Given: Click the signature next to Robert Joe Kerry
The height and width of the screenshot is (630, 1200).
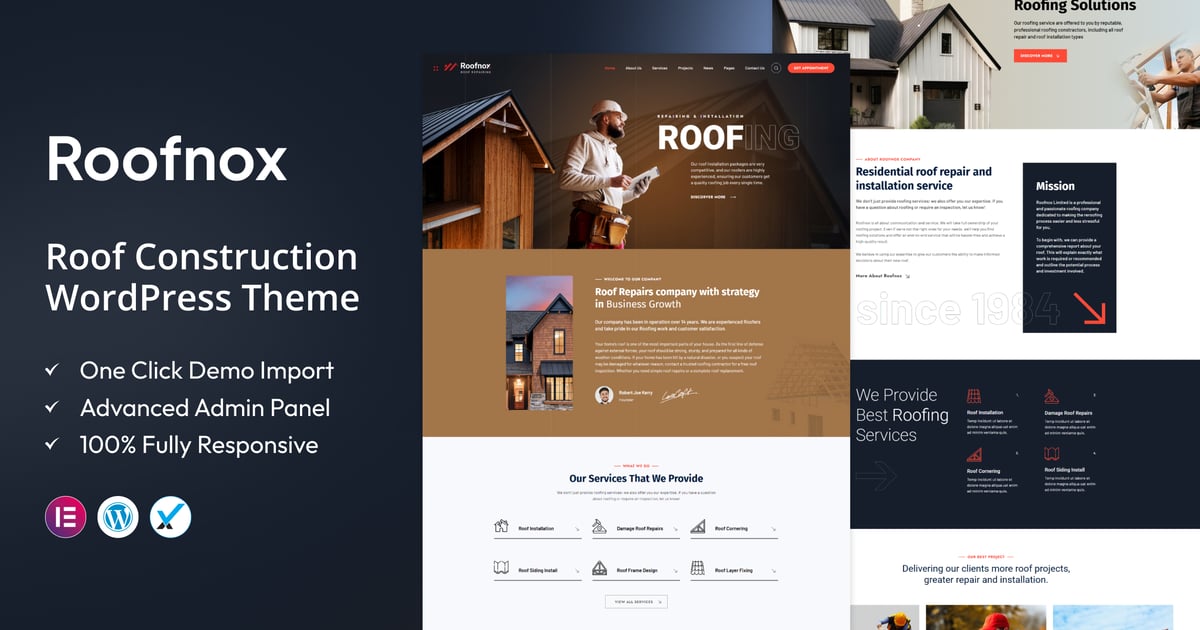Looking at the screenshot, I should tap(678, 395).
